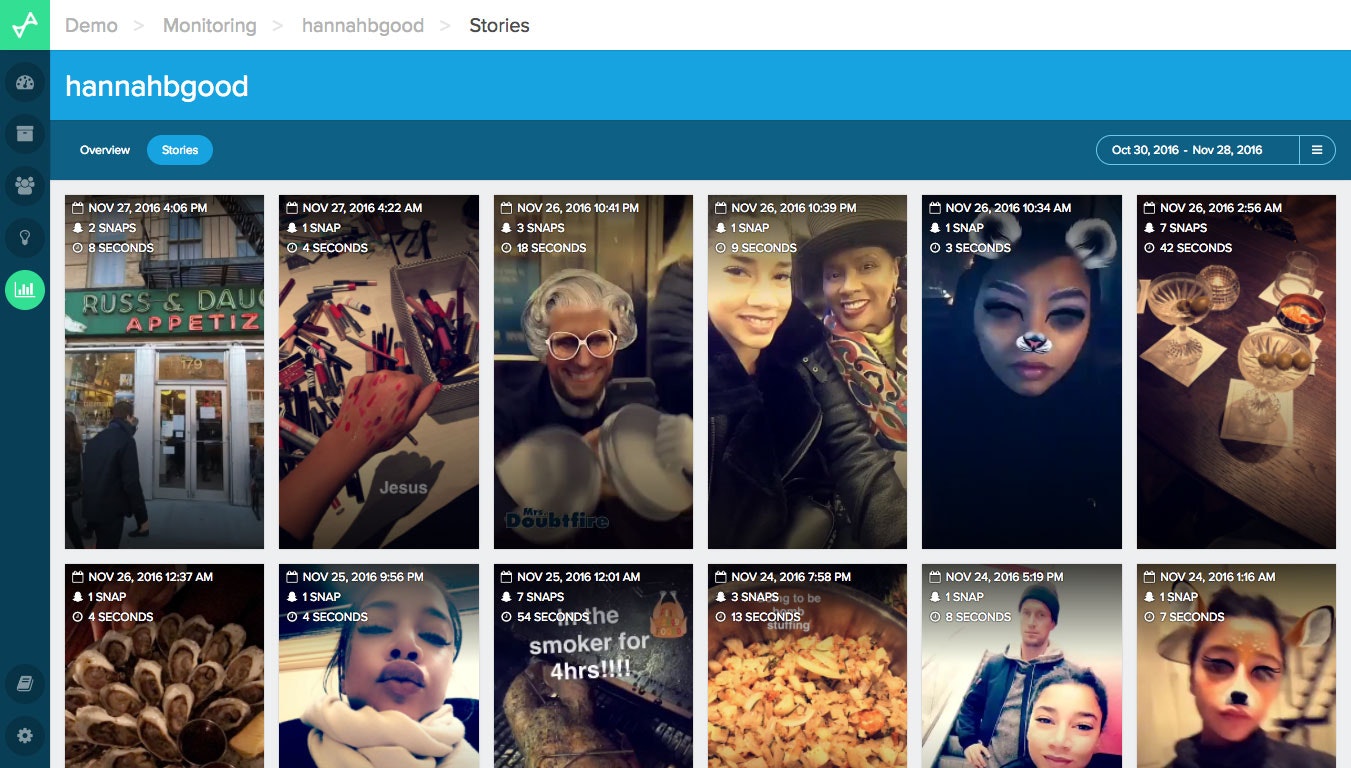Click the lightbulb insights icon
The height and width of the screenshot is (768, 1351).
point(25,237)
